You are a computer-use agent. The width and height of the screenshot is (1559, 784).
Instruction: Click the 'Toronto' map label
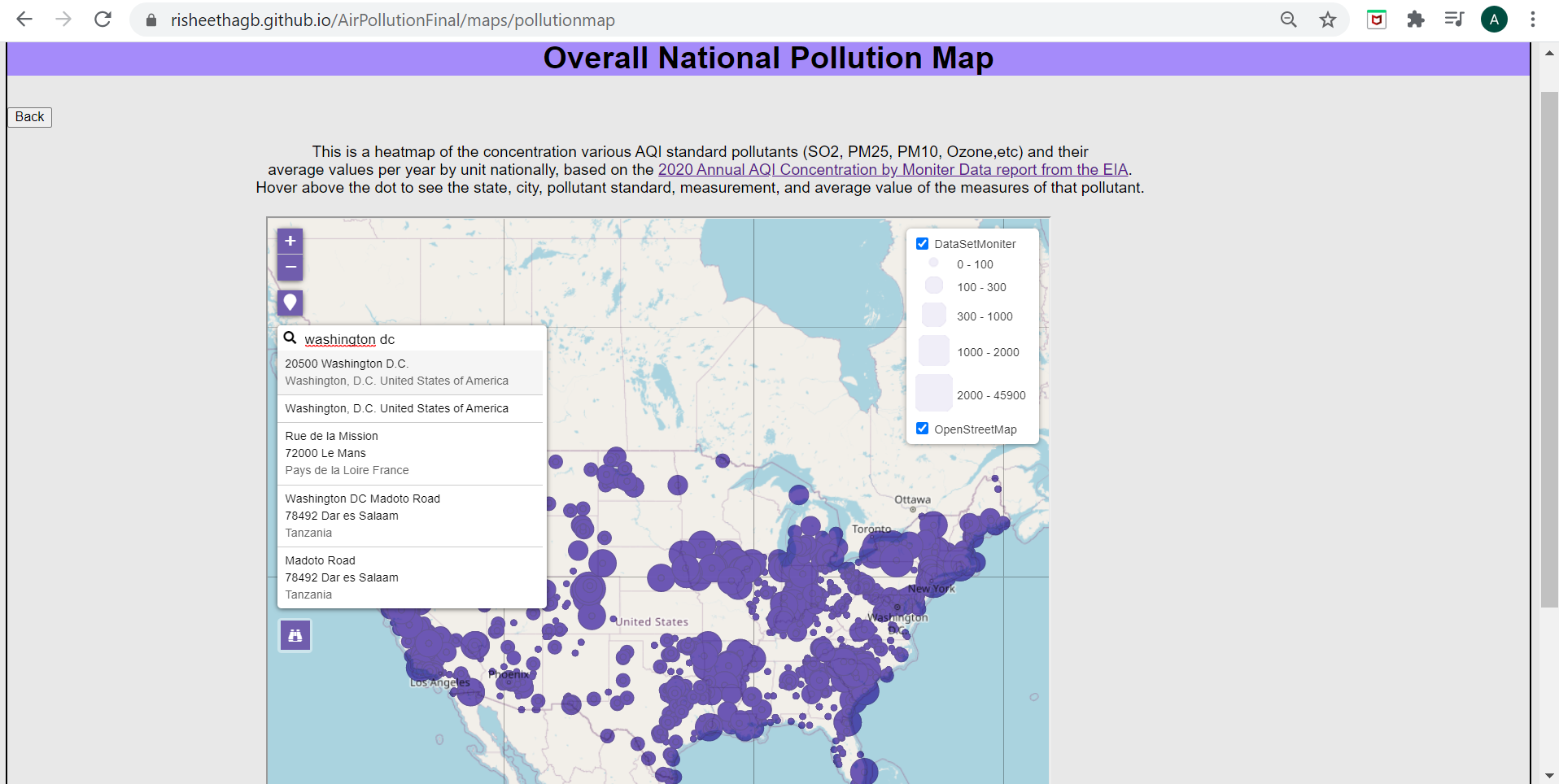coord(871,529)
